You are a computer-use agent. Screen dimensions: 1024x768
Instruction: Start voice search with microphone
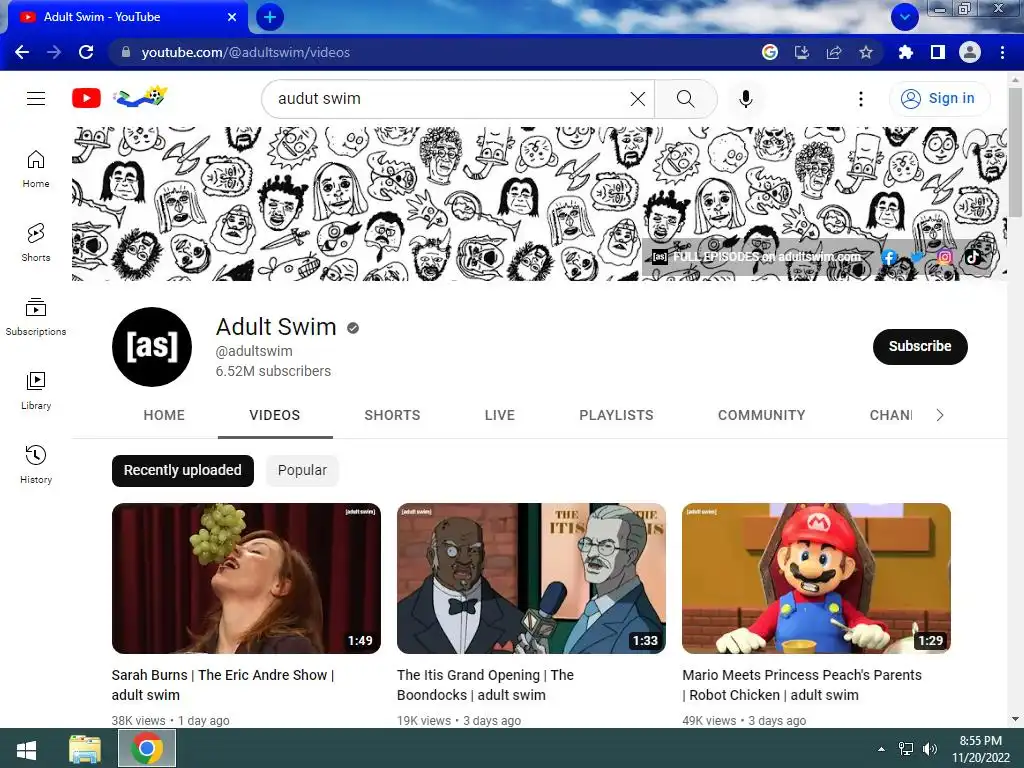745,99
